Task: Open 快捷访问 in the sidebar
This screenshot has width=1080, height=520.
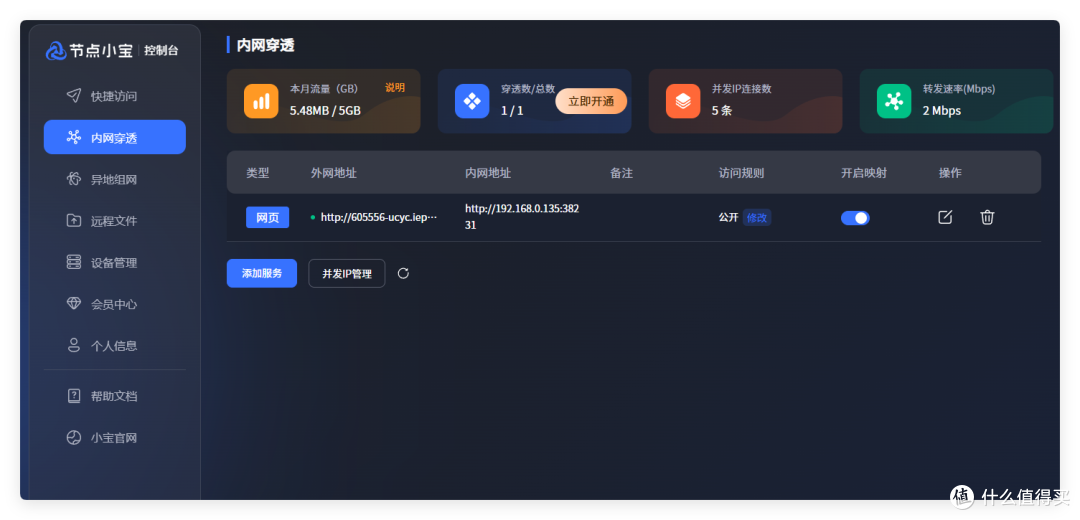Action: (x=114, y=96)
